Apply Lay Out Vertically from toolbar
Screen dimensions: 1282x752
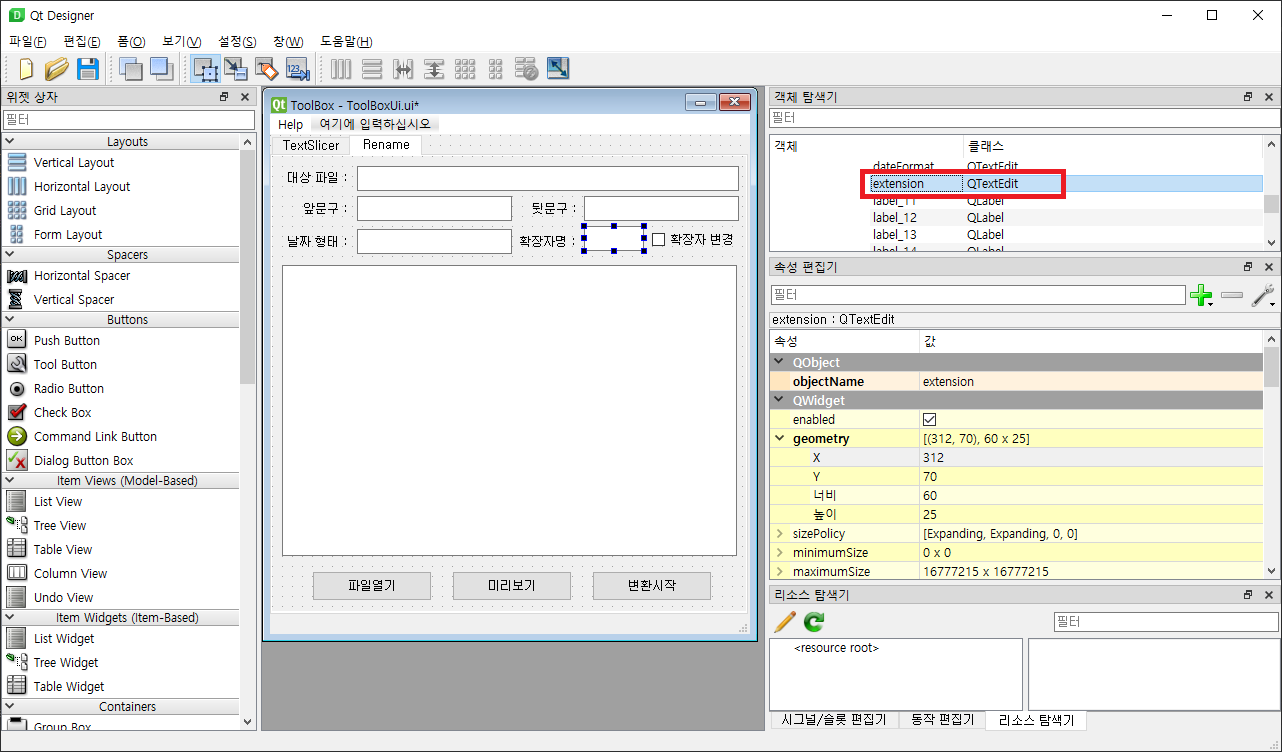tap(371, 68)
